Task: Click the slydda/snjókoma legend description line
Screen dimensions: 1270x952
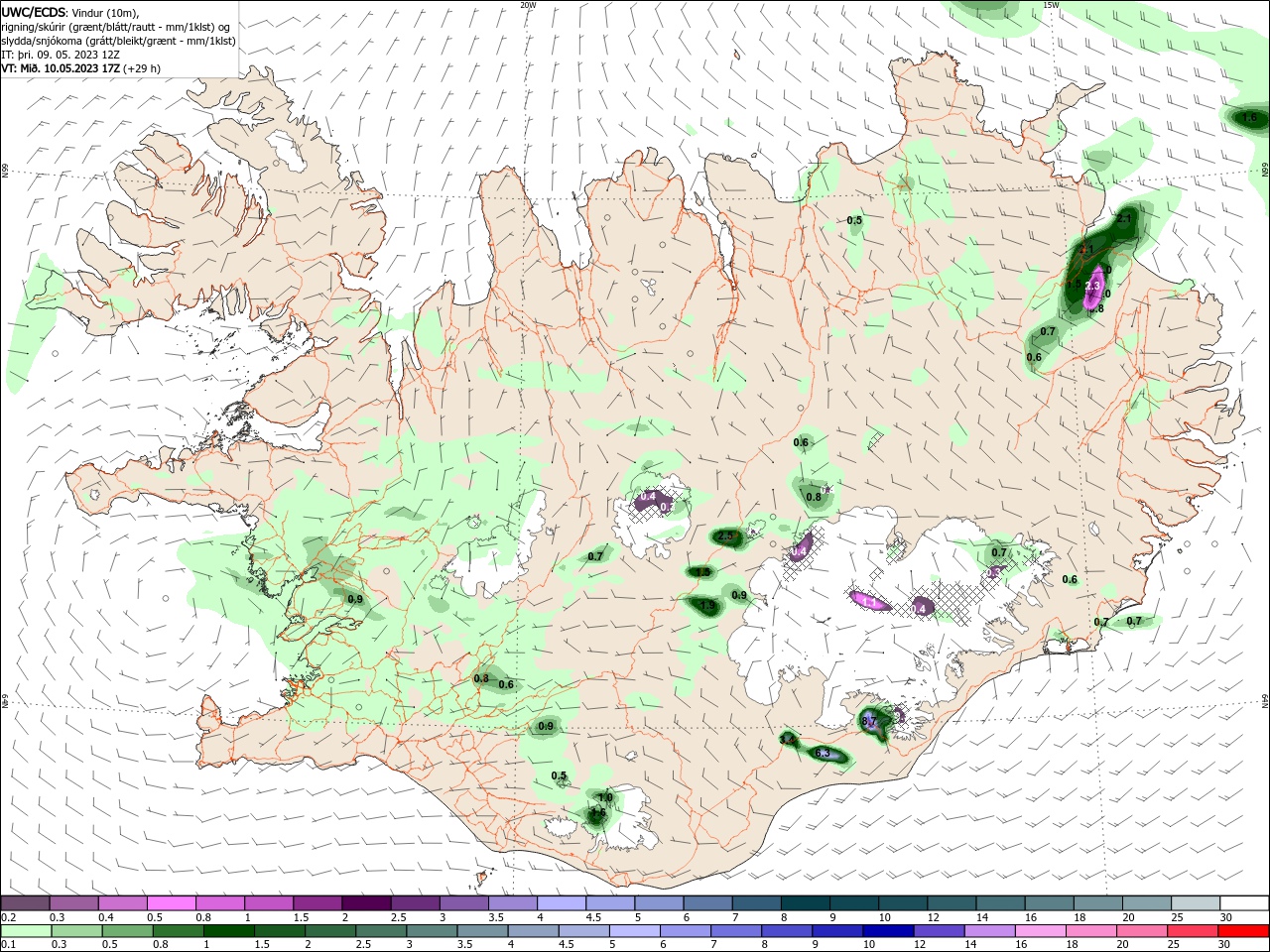Action: [x=118, y=41]
